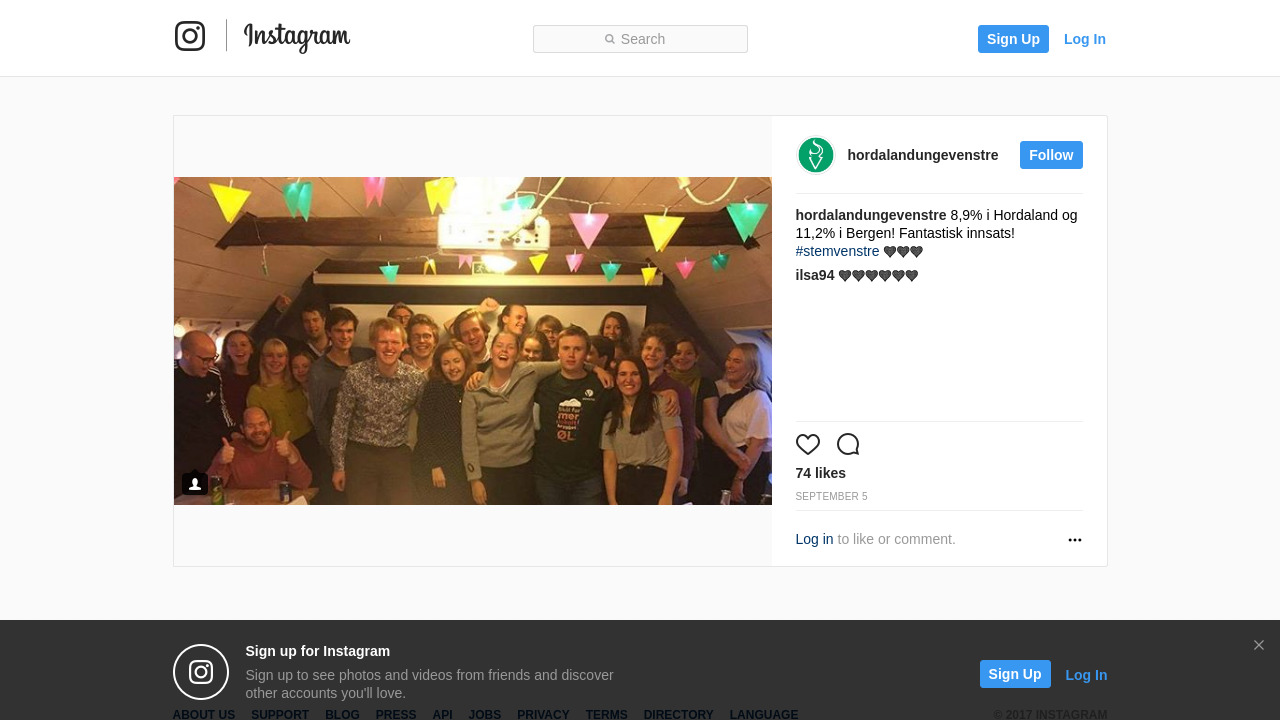Focus the Search field

pyautogui.click(x=640, y=39)
